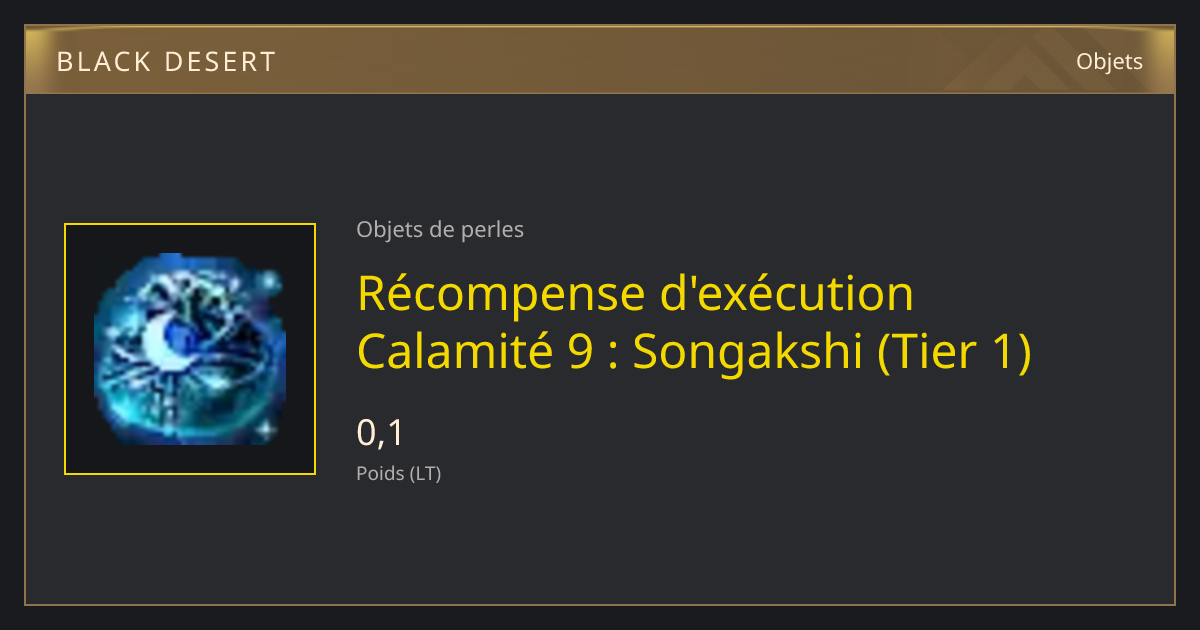Click the (Tier 1) text in the title
Viewport: 1200px width, 630px height.
[954, 352]
